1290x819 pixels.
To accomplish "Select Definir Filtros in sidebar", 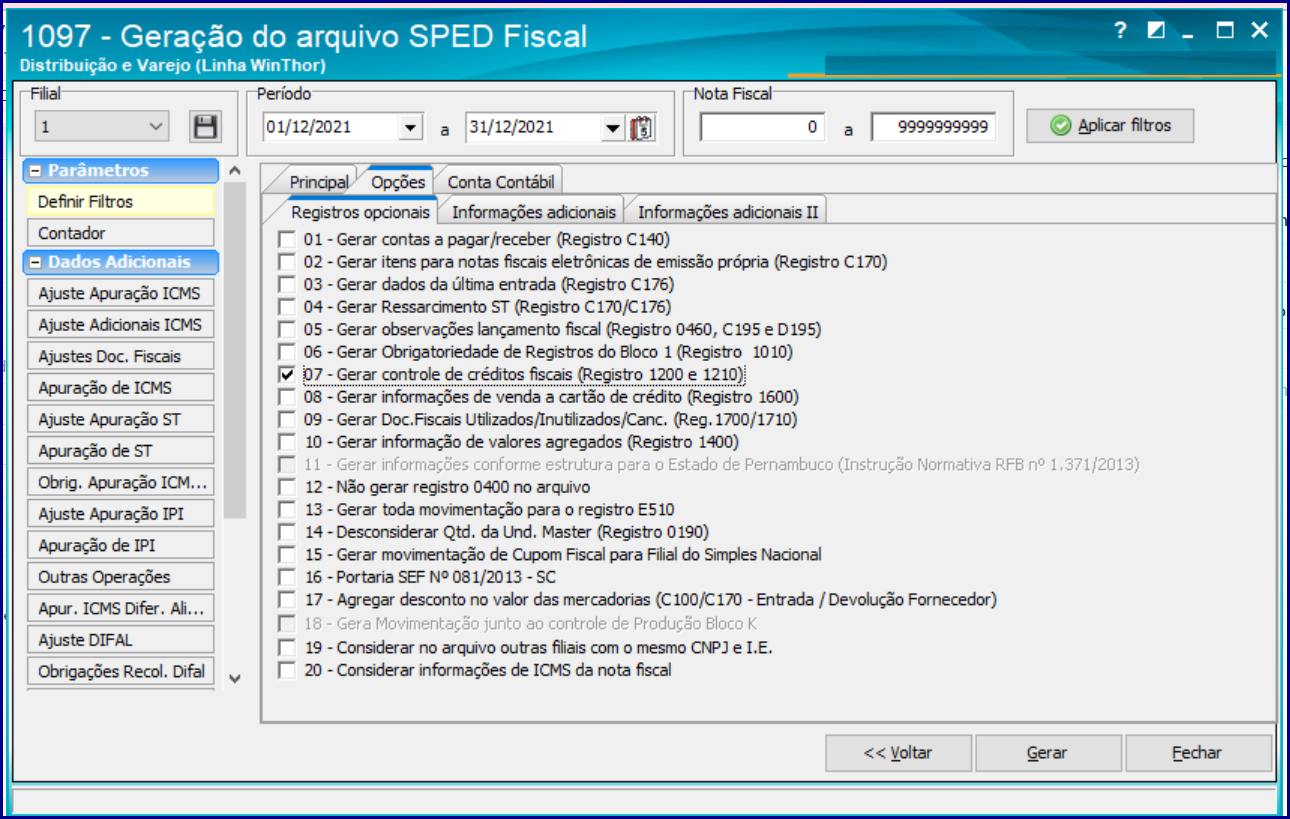I will coord(120,201).
